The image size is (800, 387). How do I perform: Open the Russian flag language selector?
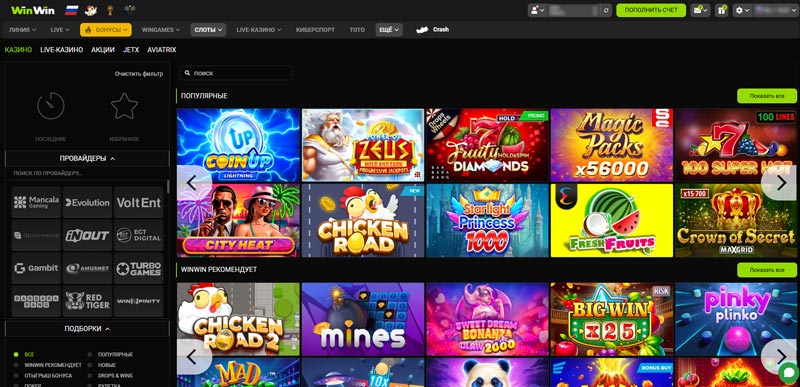(71, 10)
